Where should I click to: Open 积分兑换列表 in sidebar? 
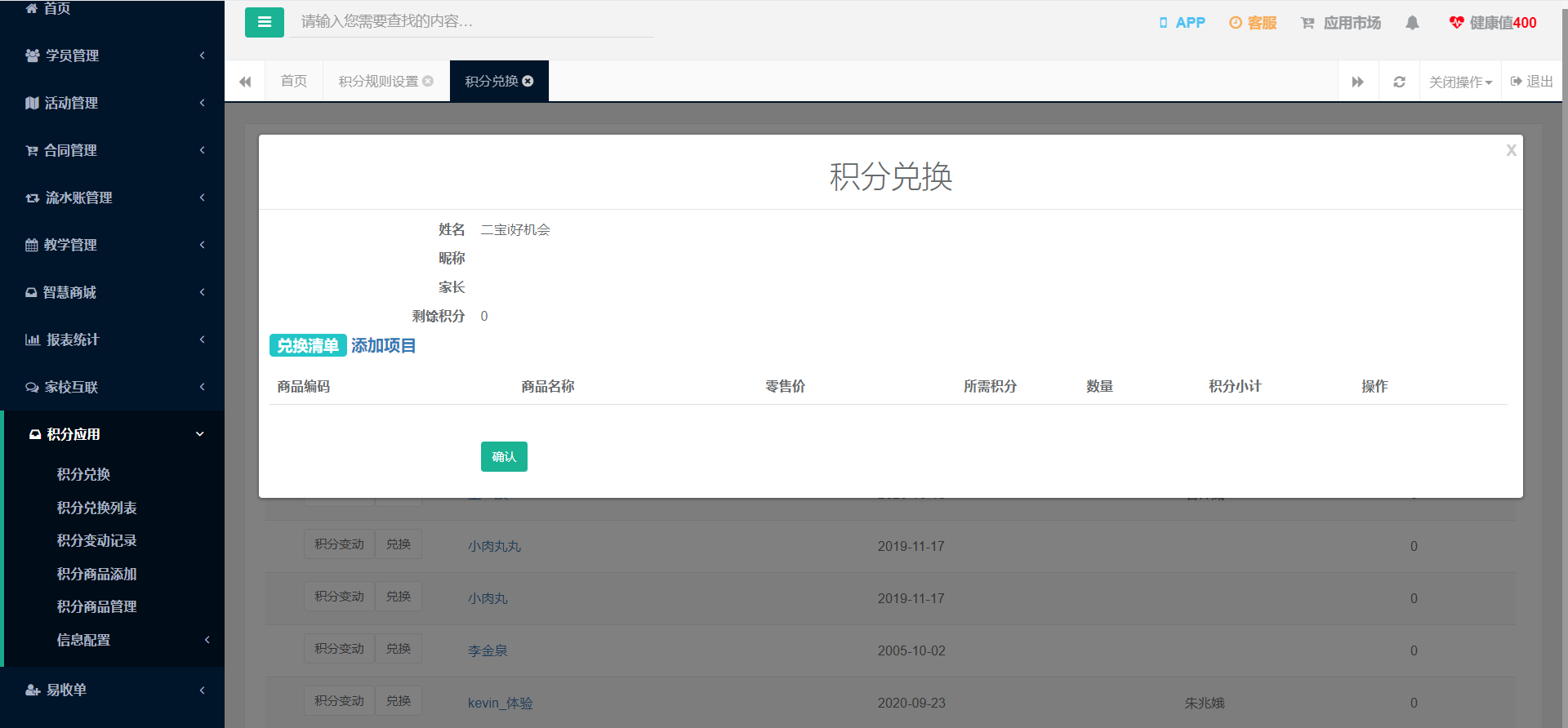[96, 508]
